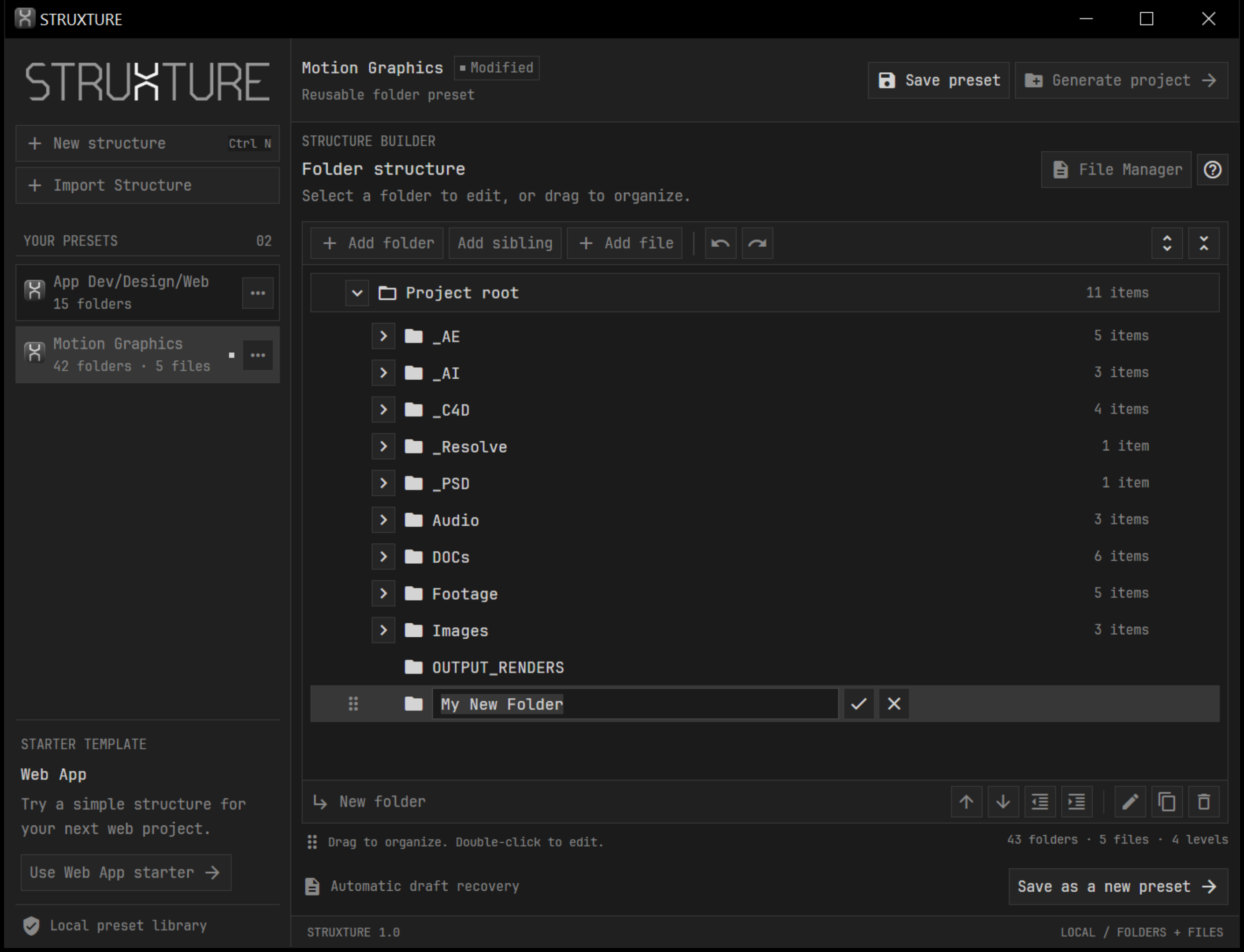The width and height of the screenshot is (1244, 952).
Task: Click the My New Folder name field
Action: point(635,704)
